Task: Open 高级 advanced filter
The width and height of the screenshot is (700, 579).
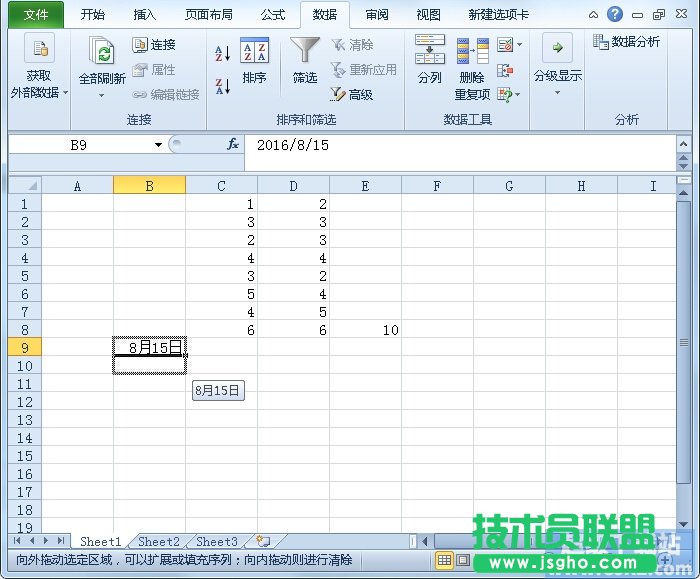Action: pyautogui.click(x=351, y=95)
